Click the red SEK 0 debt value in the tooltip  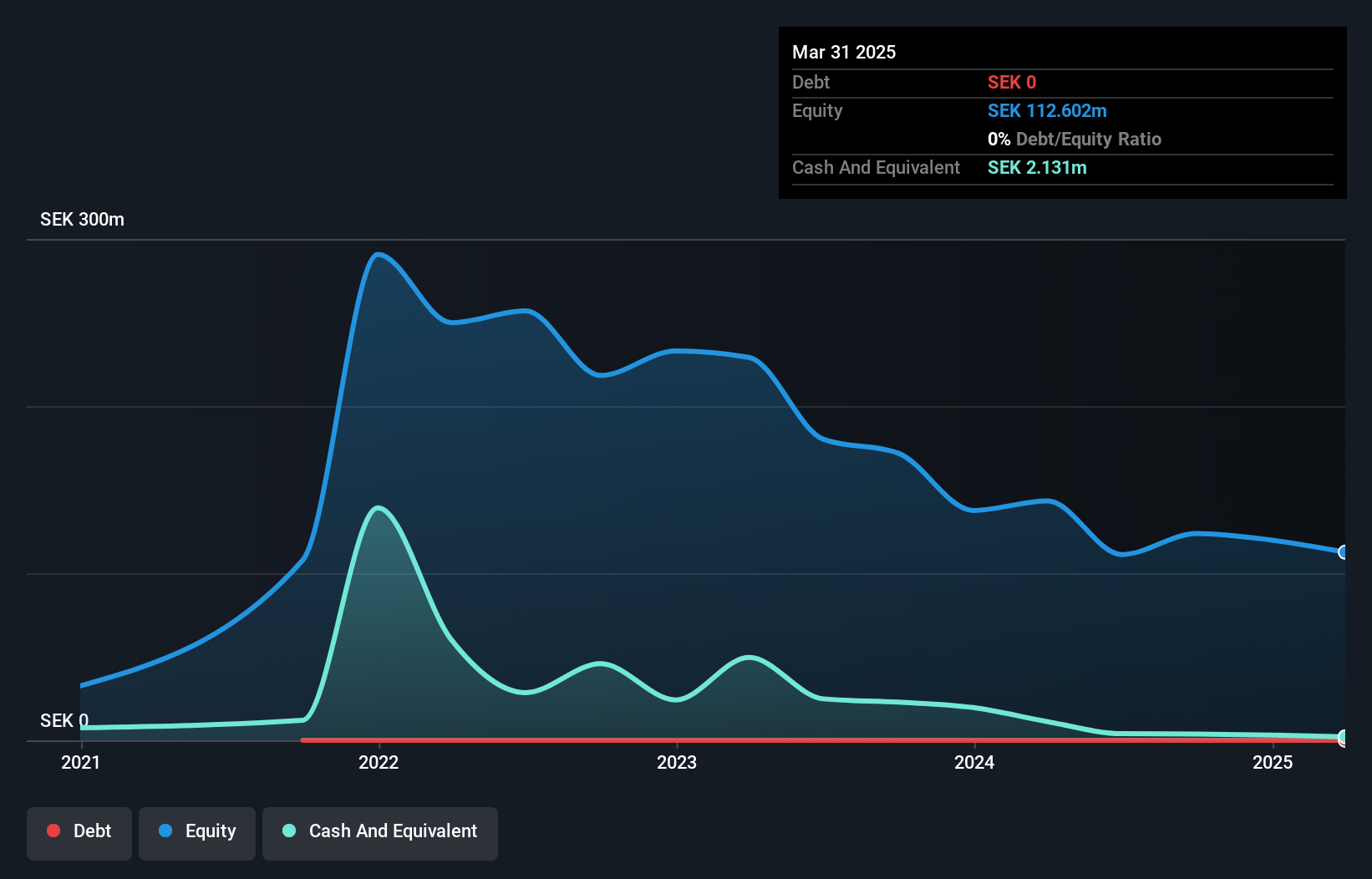point(1012,83)
